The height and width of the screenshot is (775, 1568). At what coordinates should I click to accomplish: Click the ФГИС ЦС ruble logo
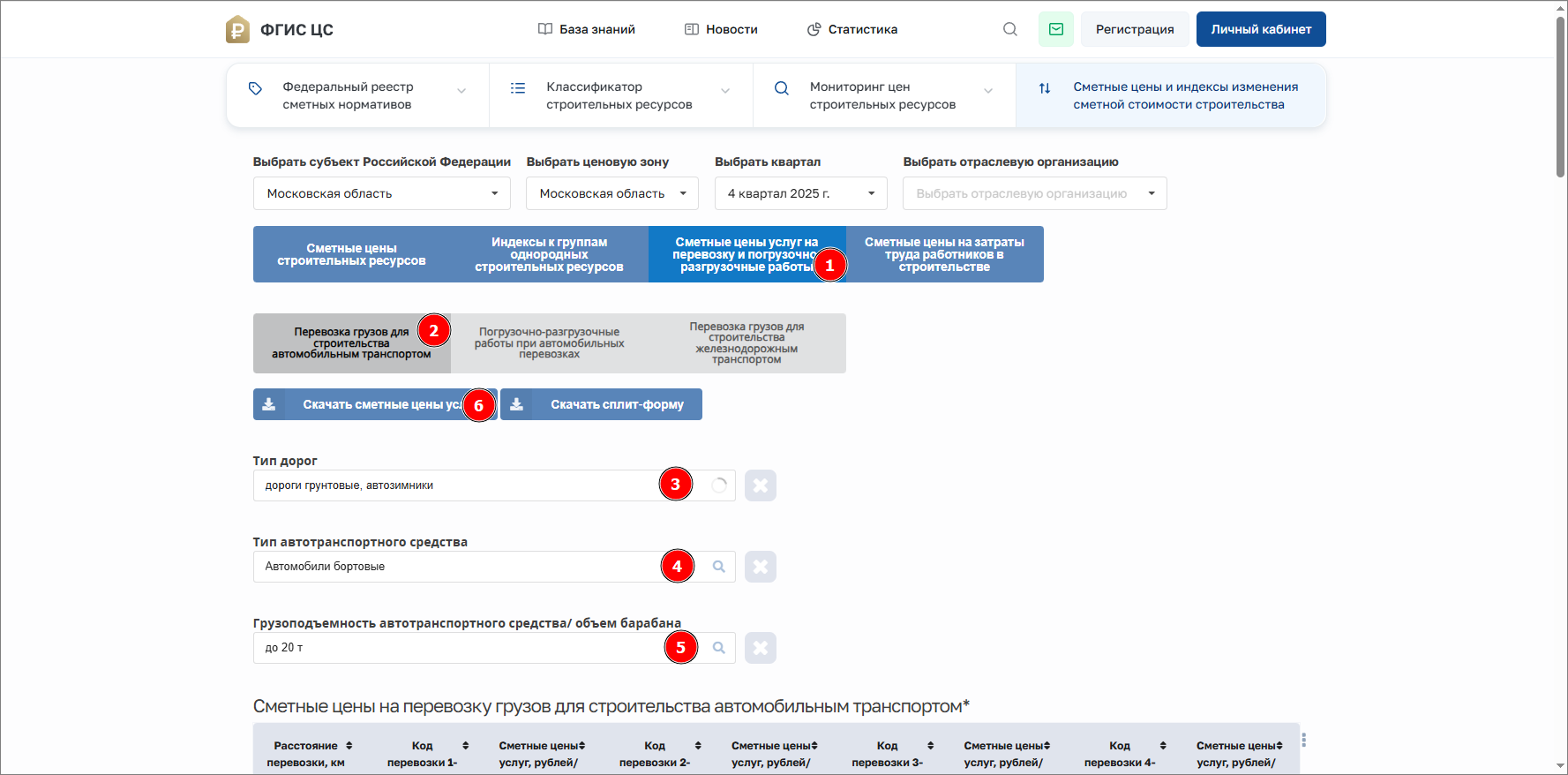237,29
